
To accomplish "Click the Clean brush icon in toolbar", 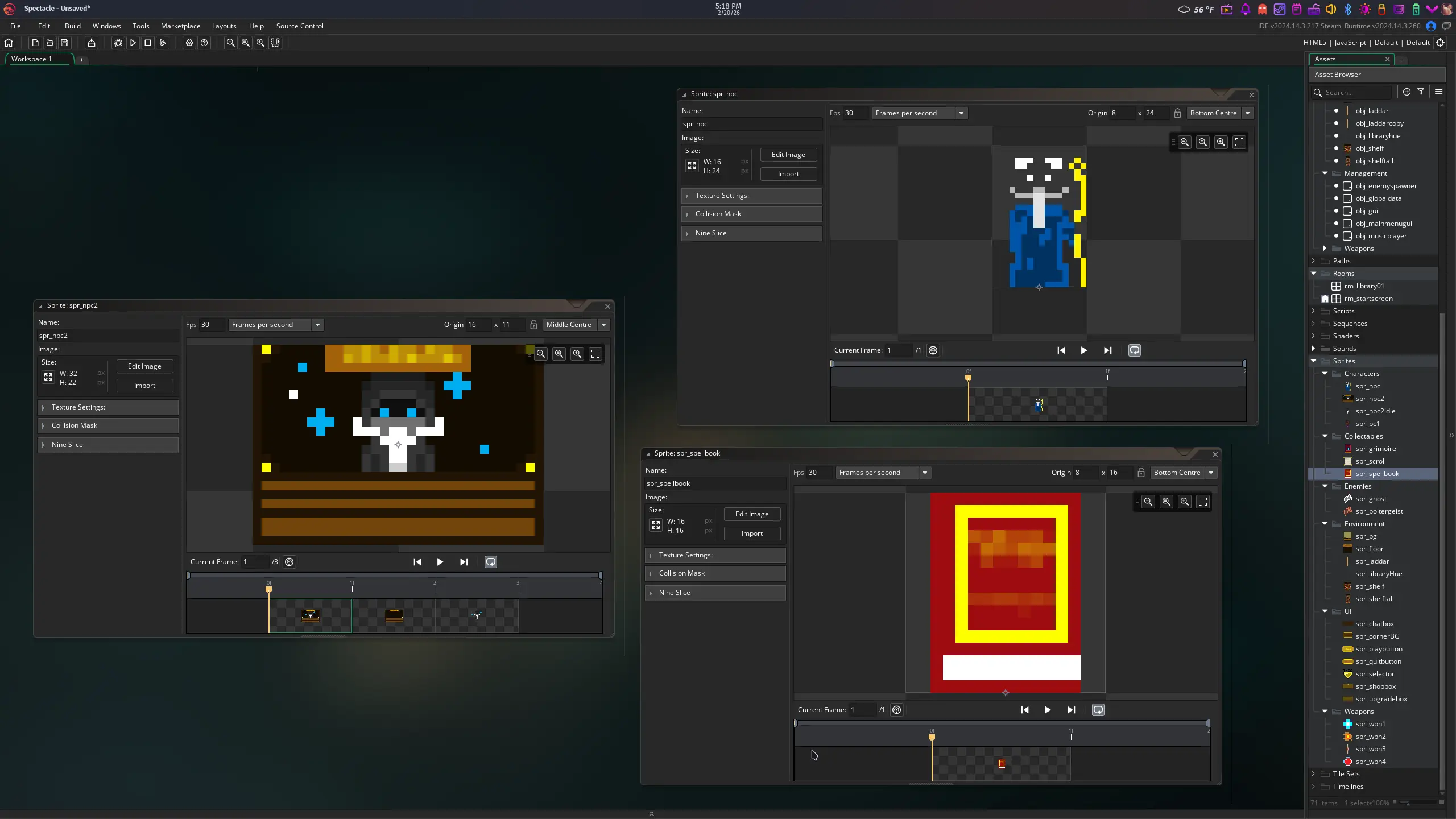I will pyautogui.click(x=163, y=43).
